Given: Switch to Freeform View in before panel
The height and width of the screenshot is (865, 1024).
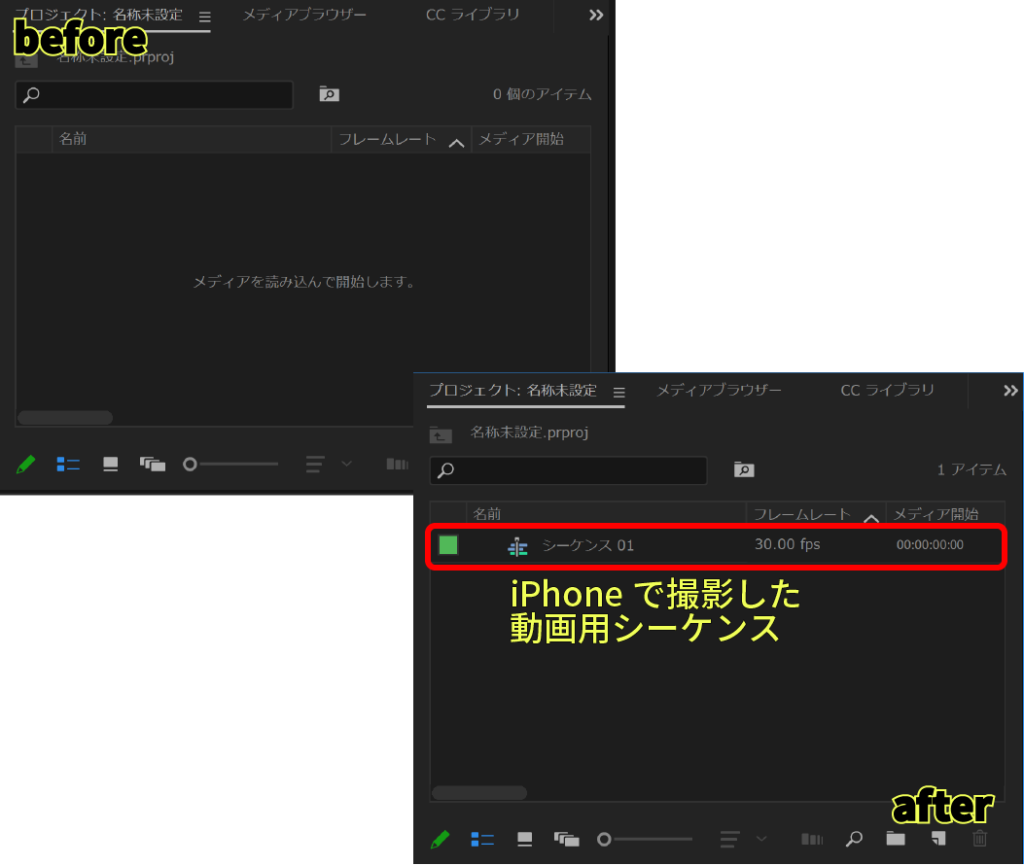Looking at the screenshot, I should coord(152,464).
